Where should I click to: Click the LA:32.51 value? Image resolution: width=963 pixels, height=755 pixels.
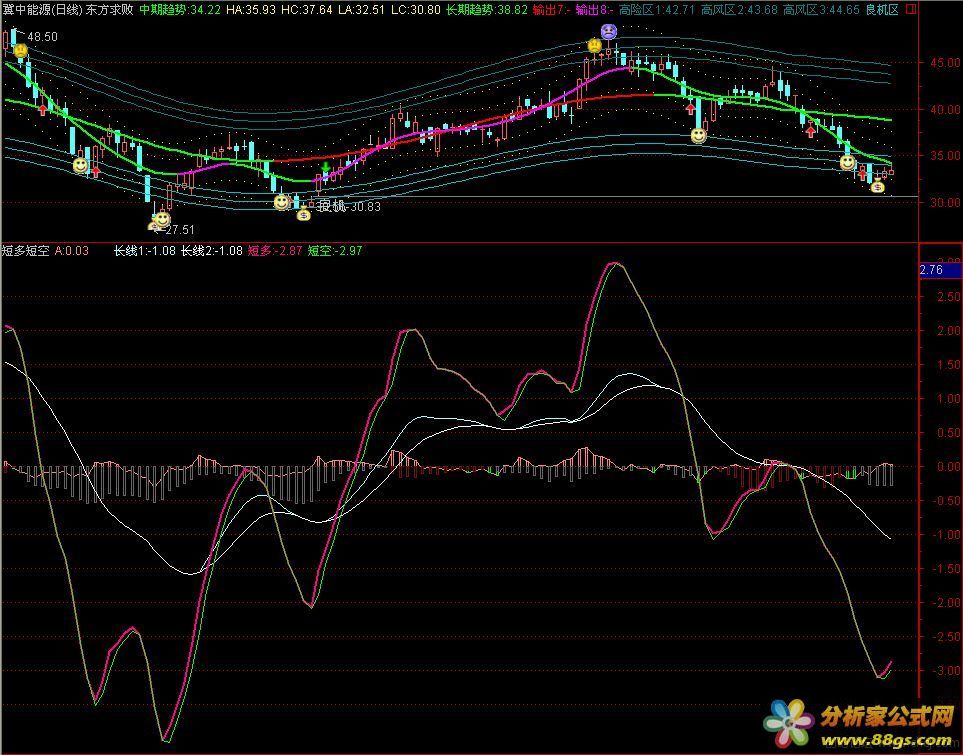[x=361, y=10]
